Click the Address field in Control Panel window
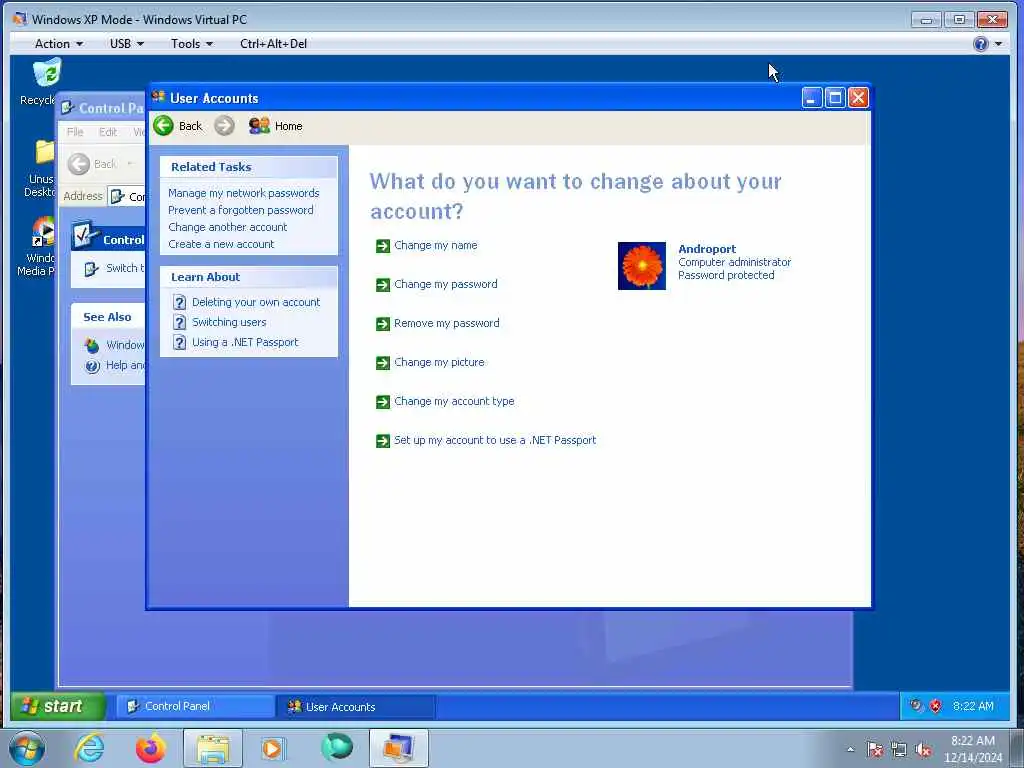Viewport: 1024px width, 768px height. click(127, 196)
